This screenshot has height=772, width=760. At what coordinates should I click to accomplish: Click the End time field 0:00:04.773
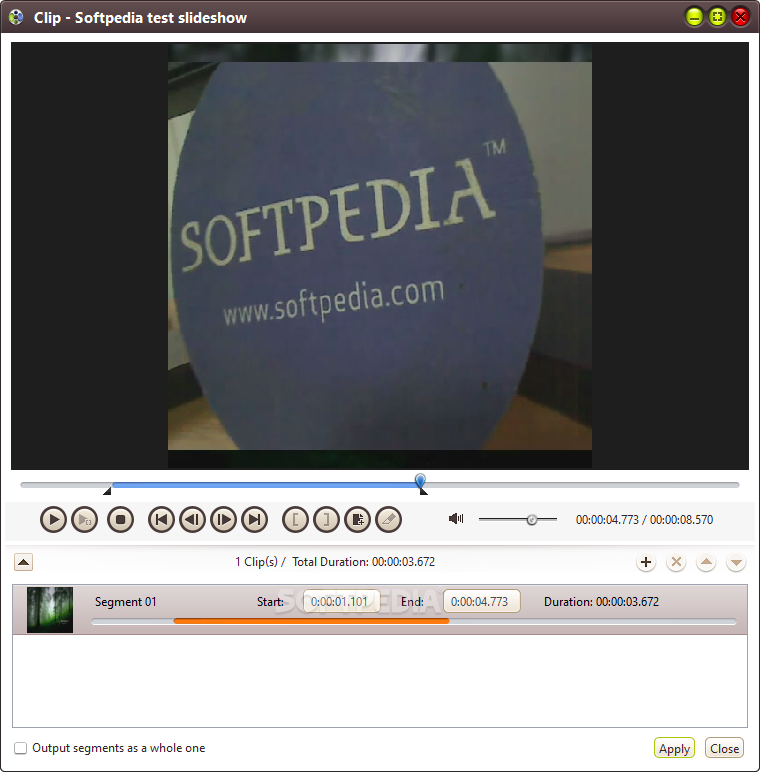point(481,602)
